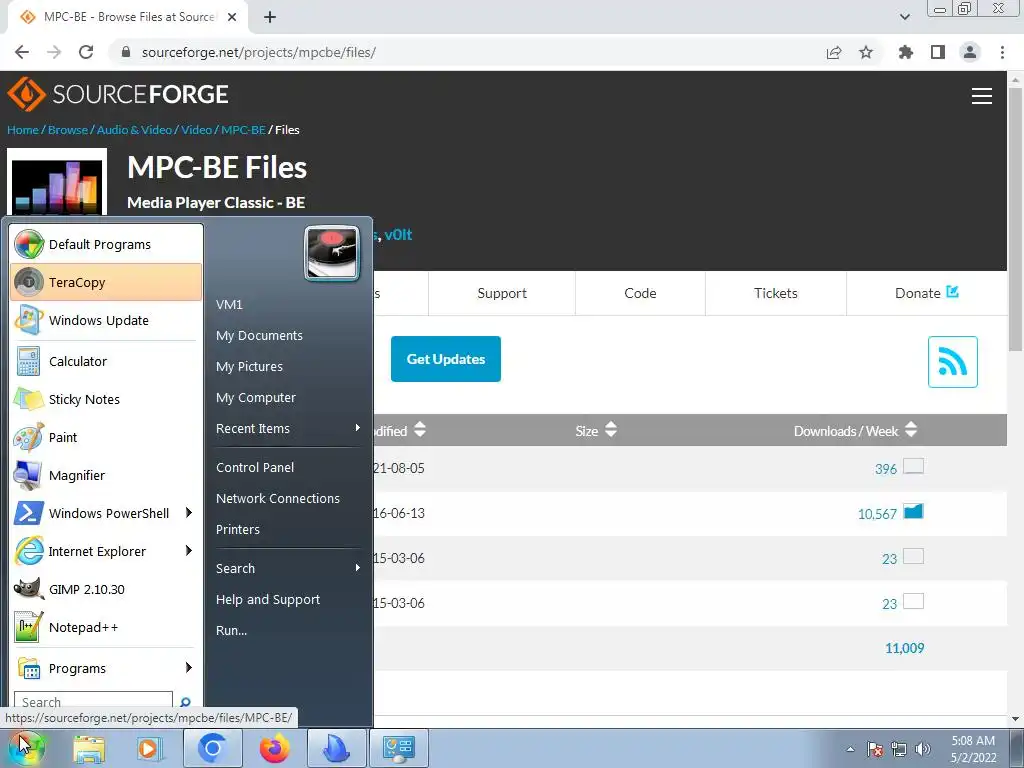
Task: Open the Programs folder in the Start menu
Action: [106, 668]
